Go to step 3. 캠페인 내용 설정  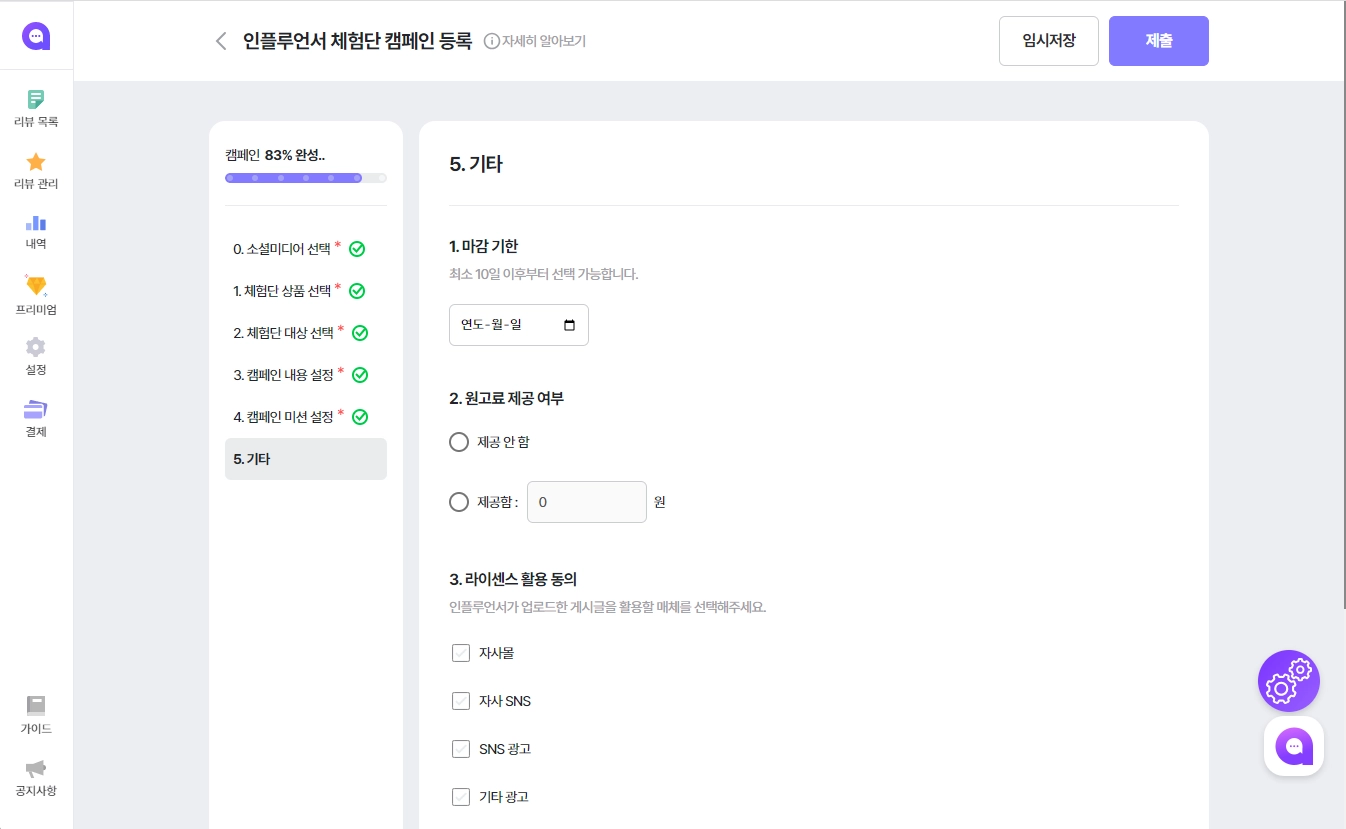[x=306, y=375]
